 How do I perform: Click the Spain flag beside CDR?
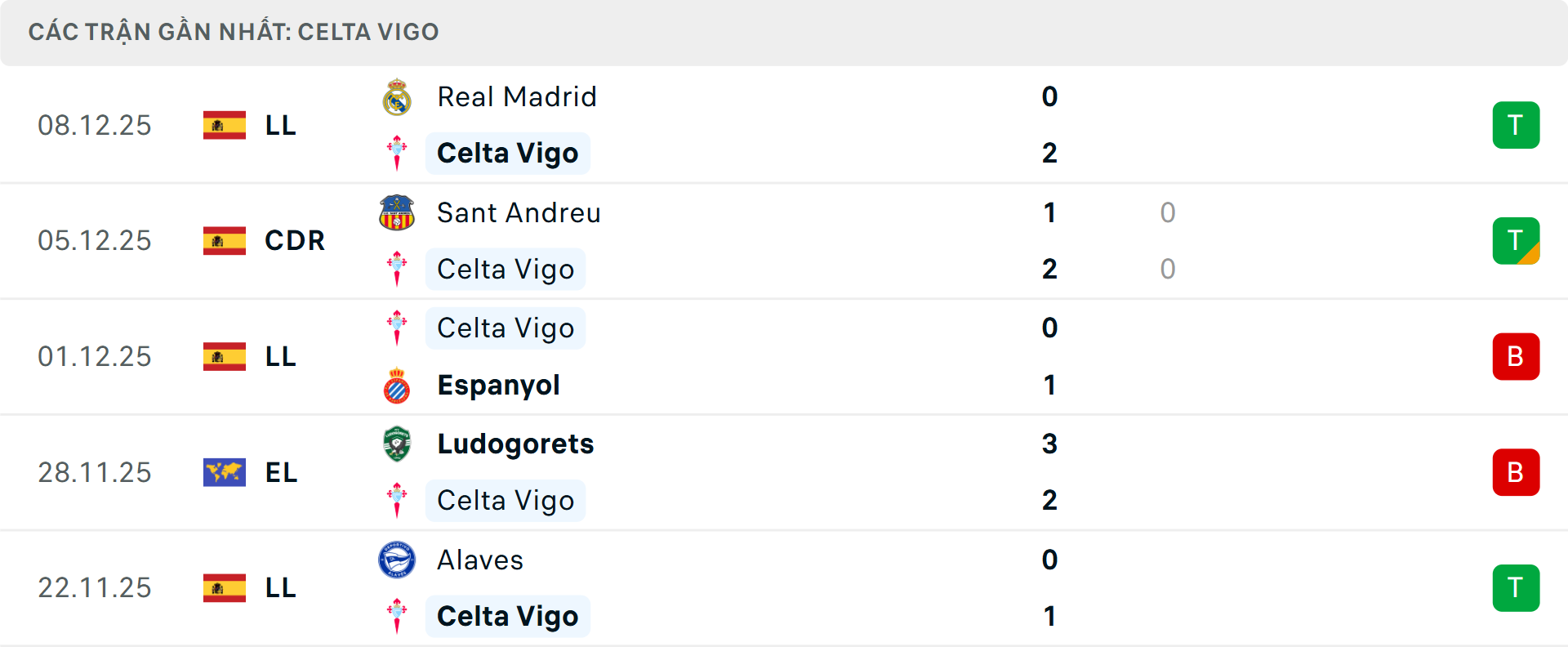tap(224, 240)
